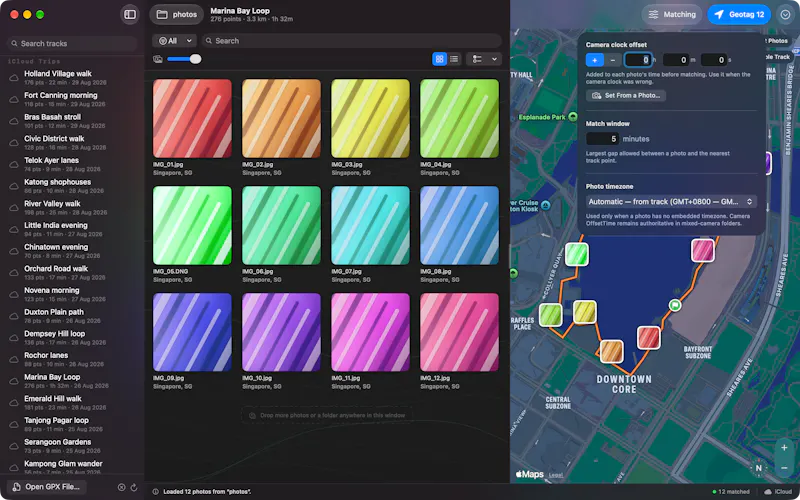The width and height of the screenshot is (800, 500).
Task: Click the Match window minutes field
Action: tap(603, 139)
